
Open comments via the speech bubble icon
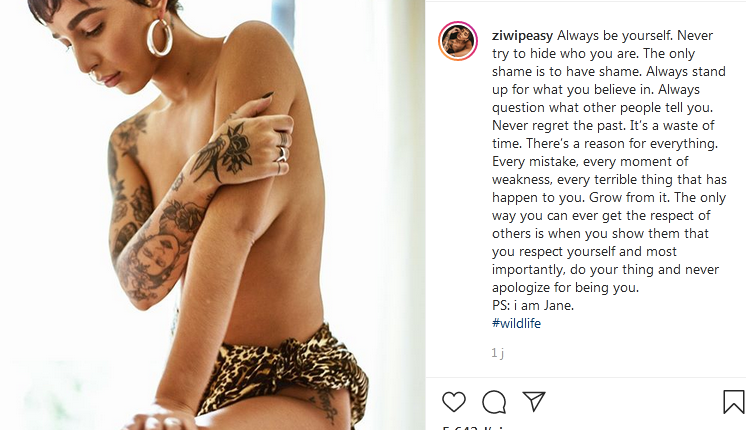[x=494, y=402]
